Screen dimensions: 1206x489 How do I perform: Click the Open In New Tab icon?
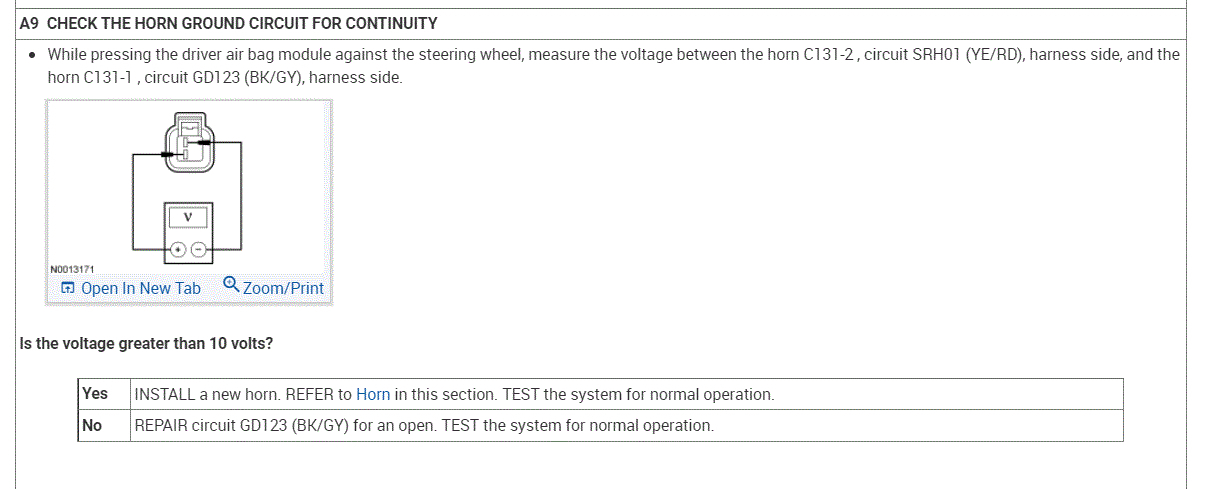(68, 288)
